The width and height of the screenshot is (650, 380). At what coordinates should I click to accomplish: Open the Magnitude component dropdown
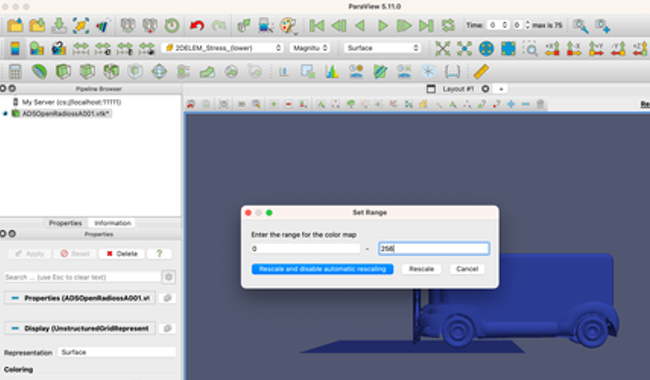pyautogui.click(x=310, y=48)
